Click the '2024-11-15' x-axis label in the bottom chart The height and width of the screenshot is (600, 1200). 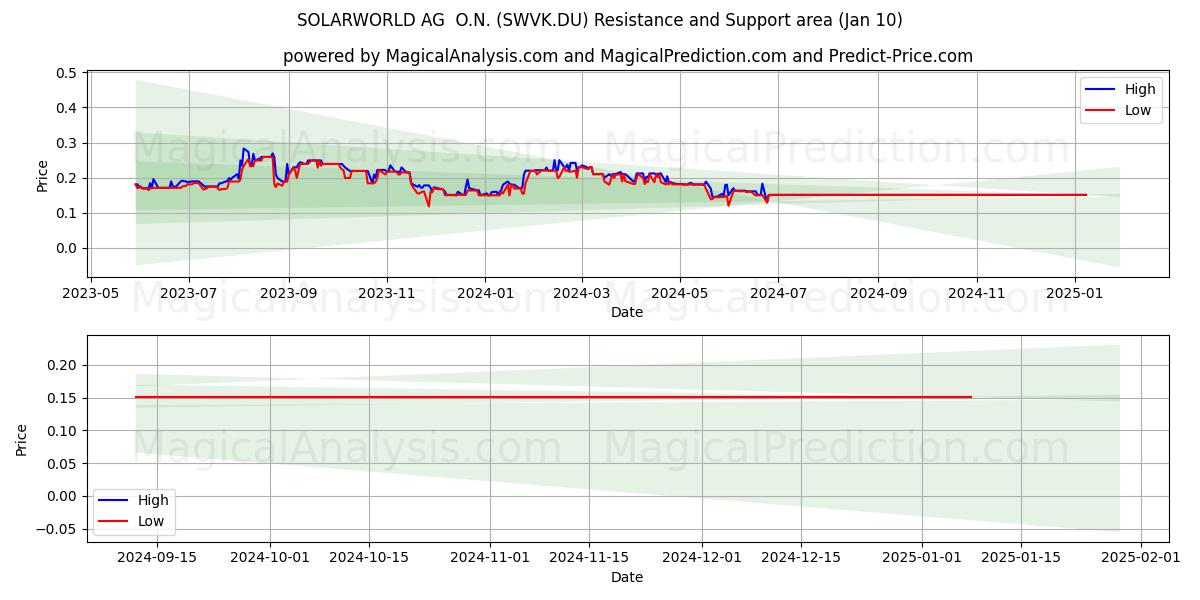coord(589,559)
